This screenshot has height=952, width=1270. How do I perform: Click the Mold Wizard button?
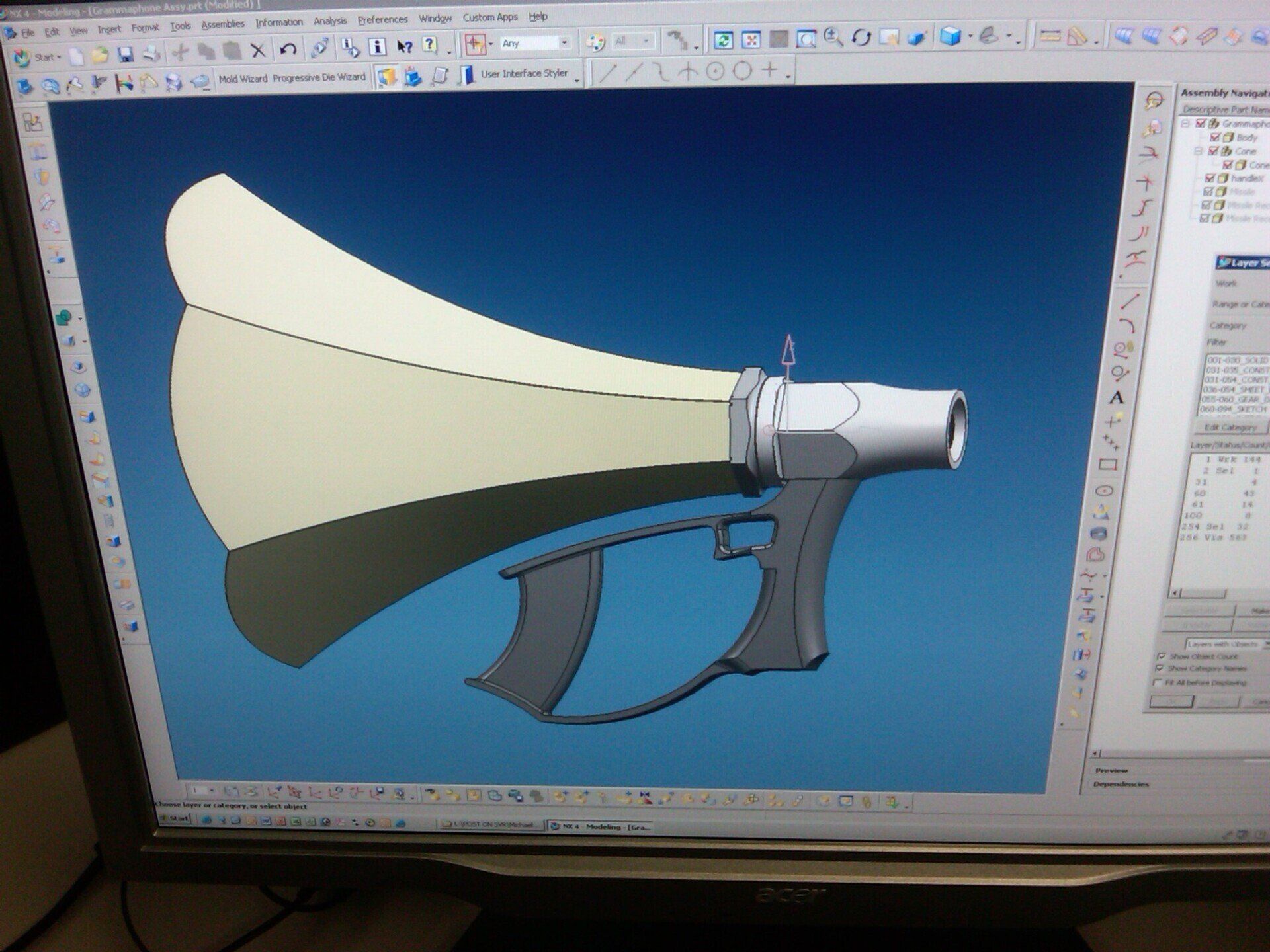[x=243, y=79]
